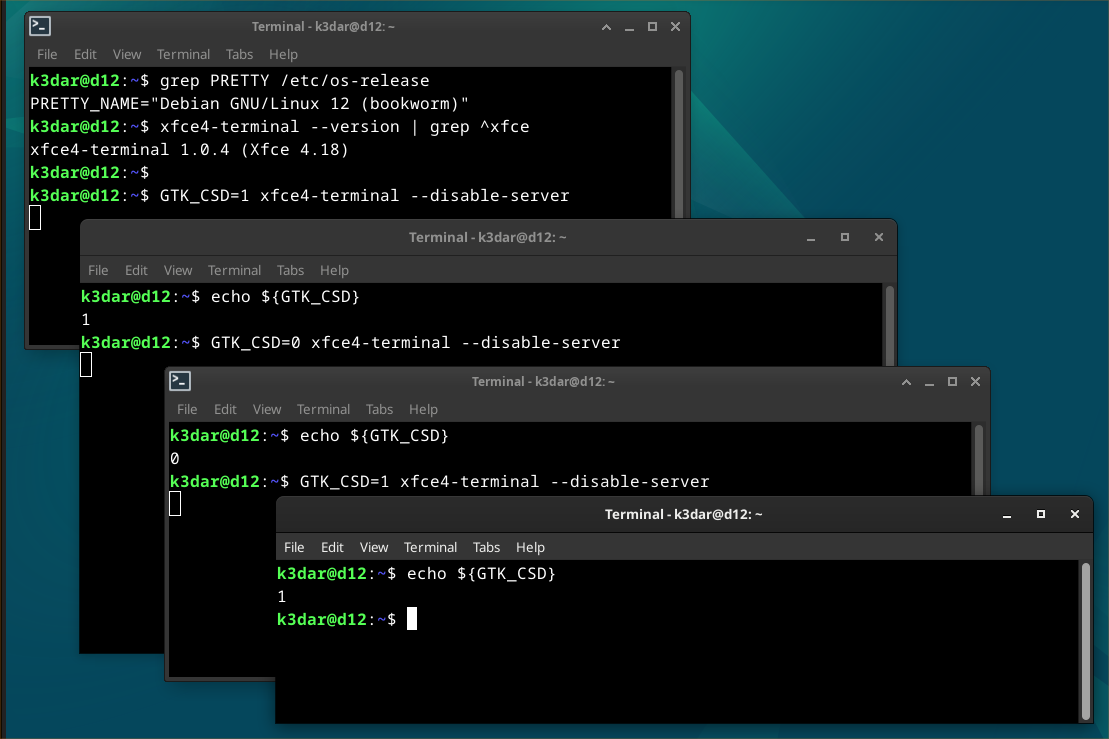Open Edit menu in the window showing output 0
The image size is (1109, 739).
pyautogui.click(x=225, y=409)
